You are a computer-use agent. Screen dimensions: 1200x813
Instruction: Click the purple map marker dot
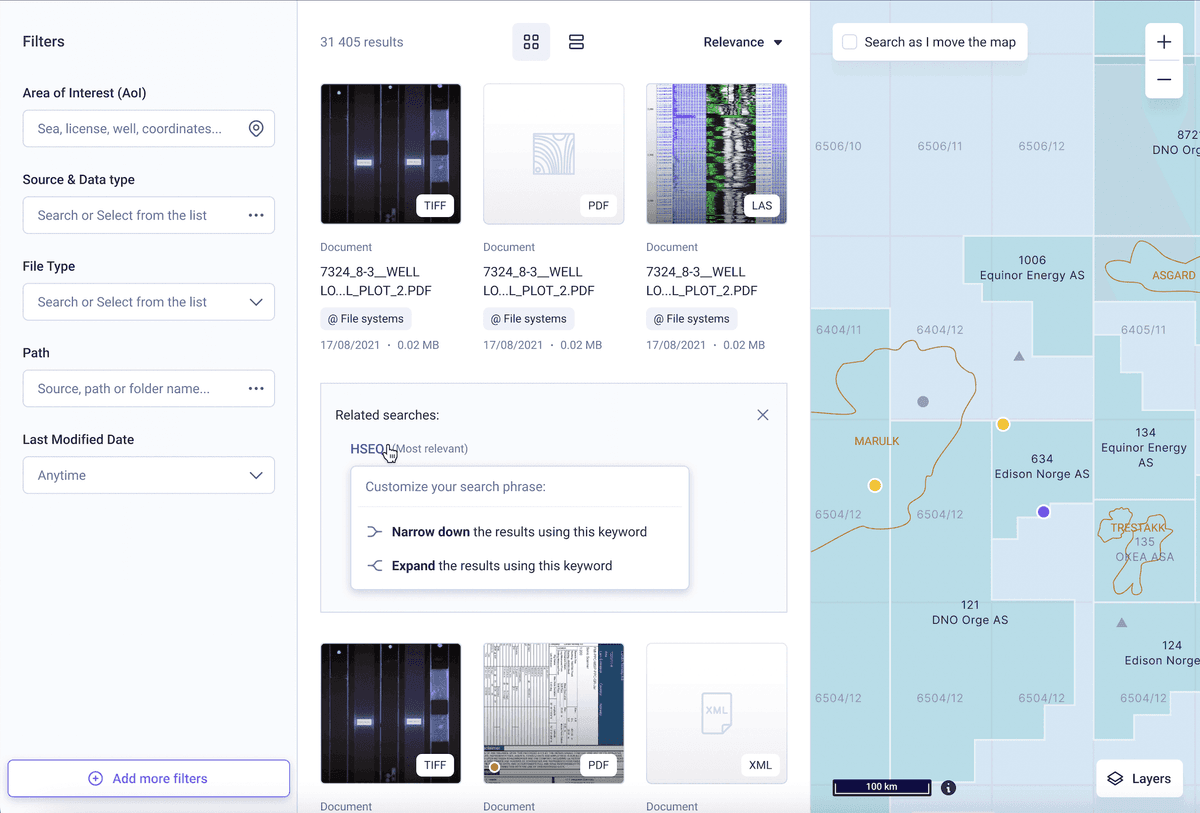click(x=1044, y=512)
